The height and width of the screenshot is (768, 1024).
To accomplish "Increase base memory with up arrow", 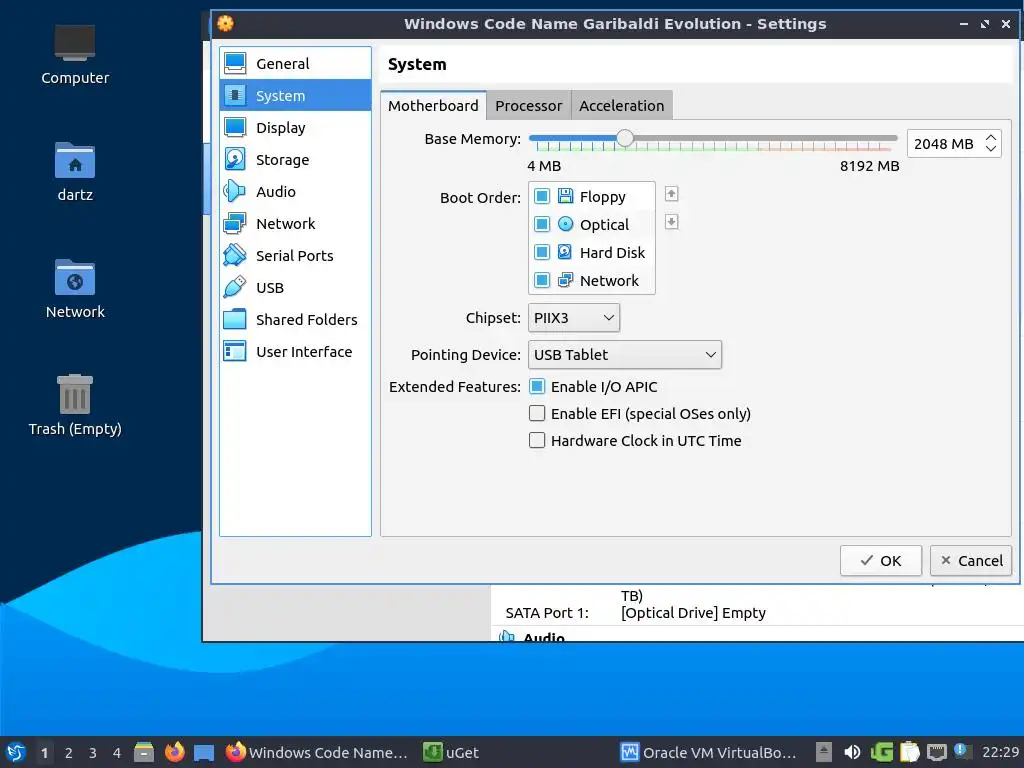I will pyautogui.click(x=991, y=138).
